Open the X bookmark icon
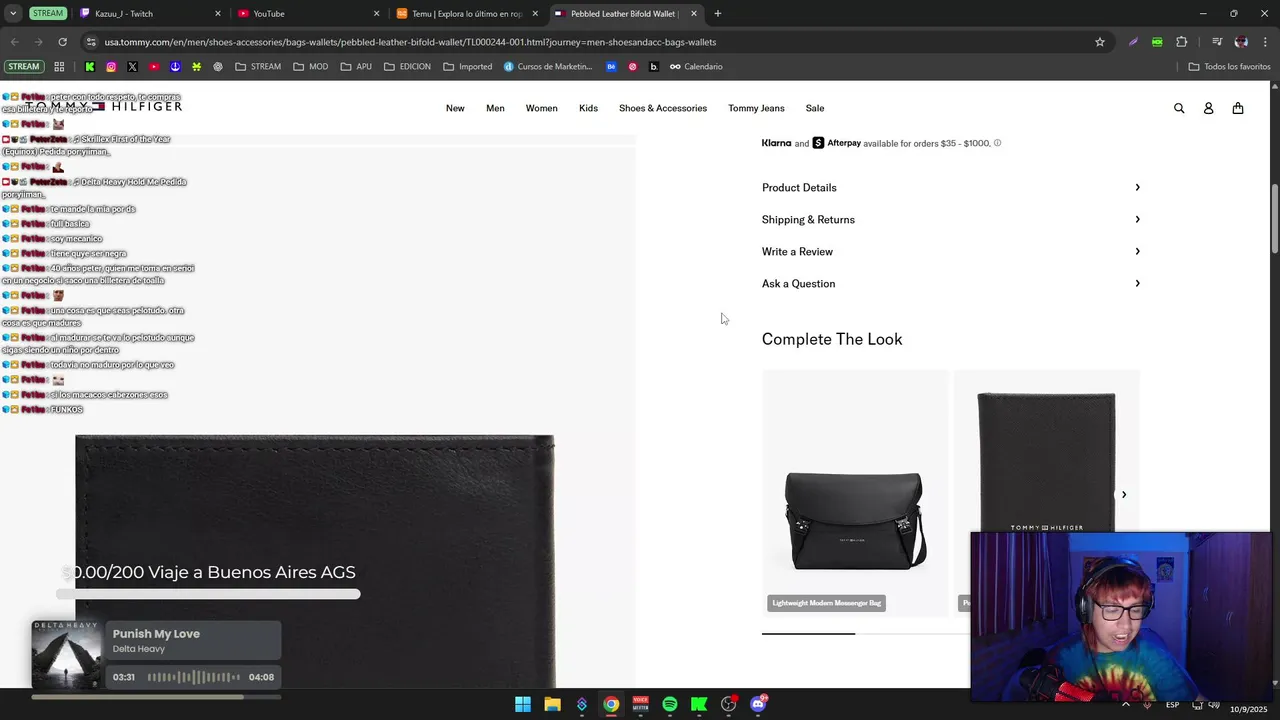The height and width of the screenshot is (720, 1280). [132, 67]
